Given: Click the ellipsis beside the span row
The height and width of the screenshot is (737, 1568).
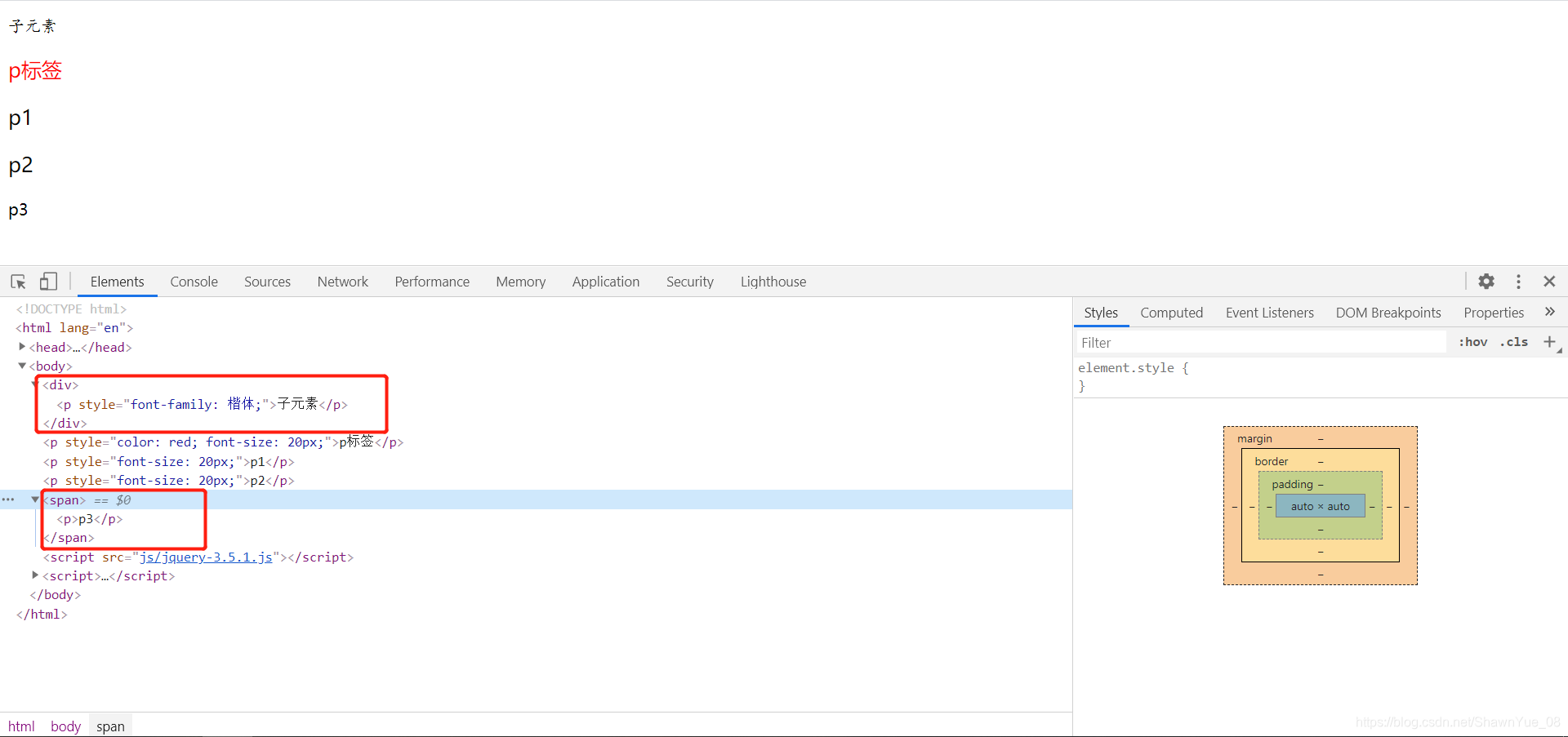Looking at the screenshot, I should click(x=8, y=499).
